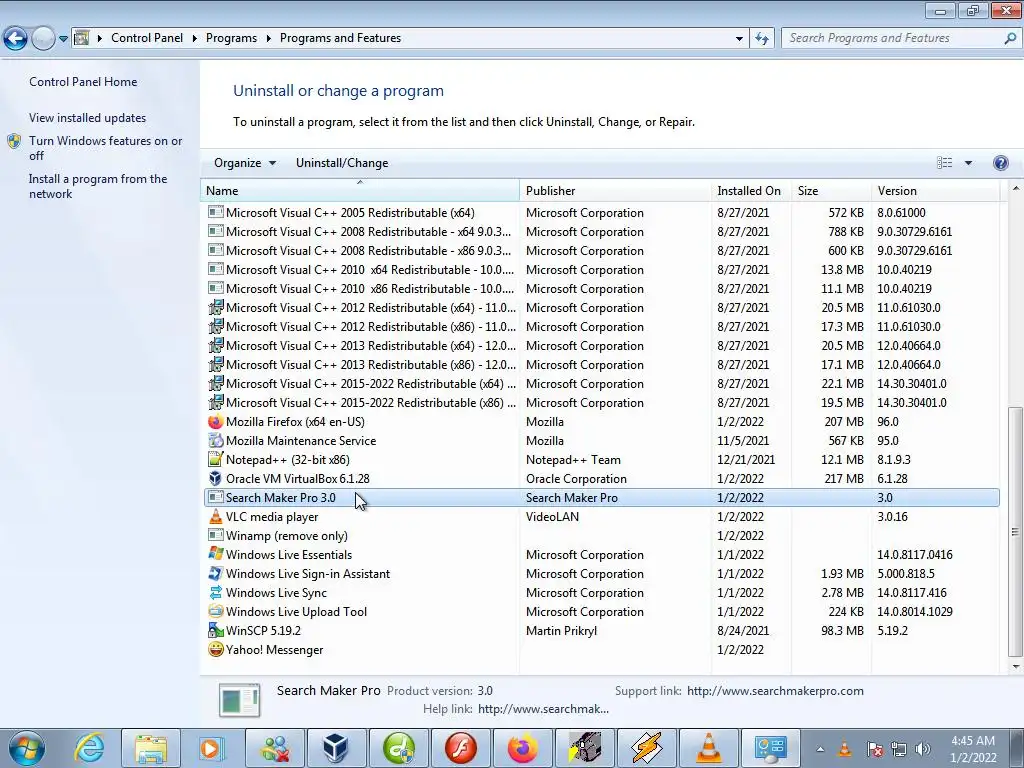Click scrollbar up arrow of program list
The image size is (1024, 768).
pos(1015,189)
